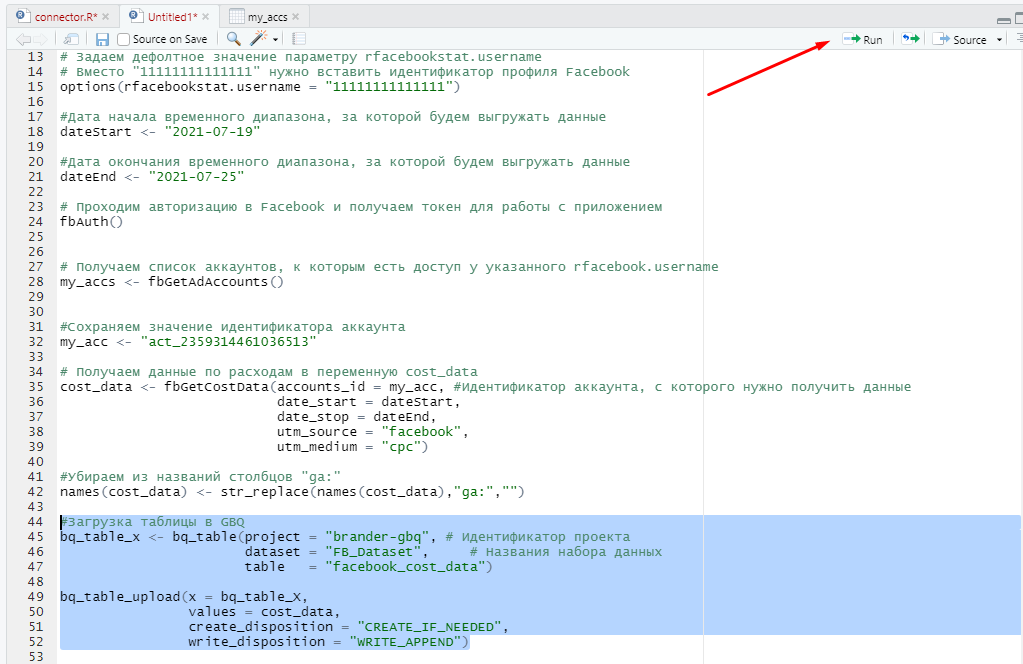Viewport: 1023px width, 664px height.
Task: Click on line 24 fbAuth() code
Action: (x=91, y=222)
